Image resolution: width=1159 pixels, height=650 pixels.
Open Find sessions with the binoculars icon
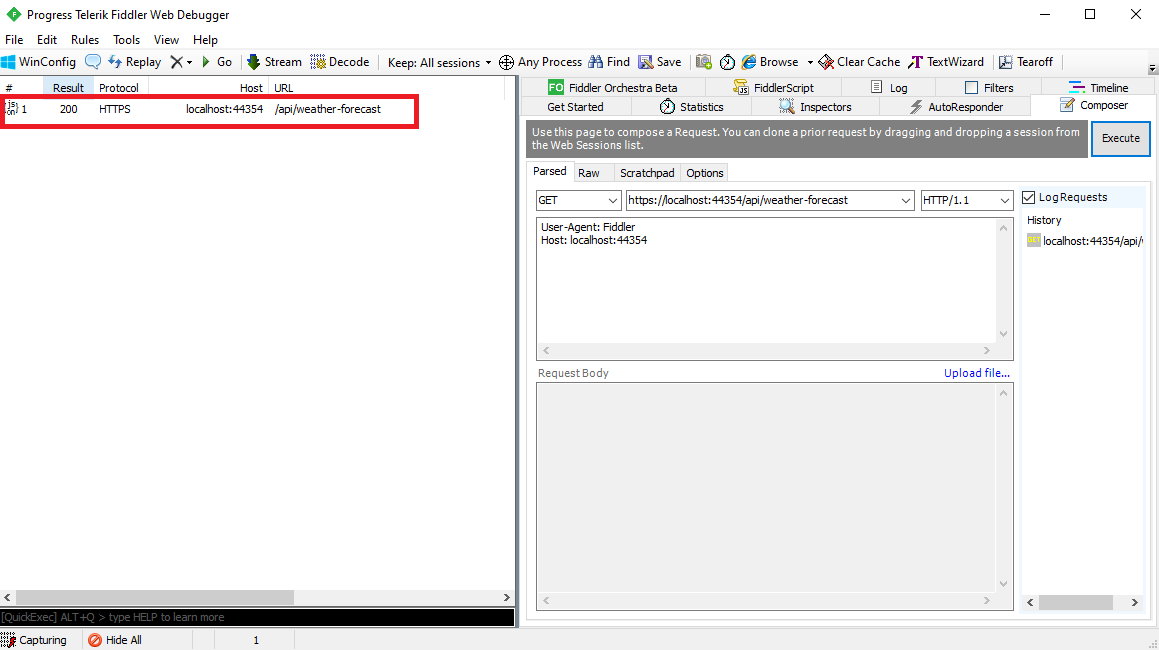(609, 62)
